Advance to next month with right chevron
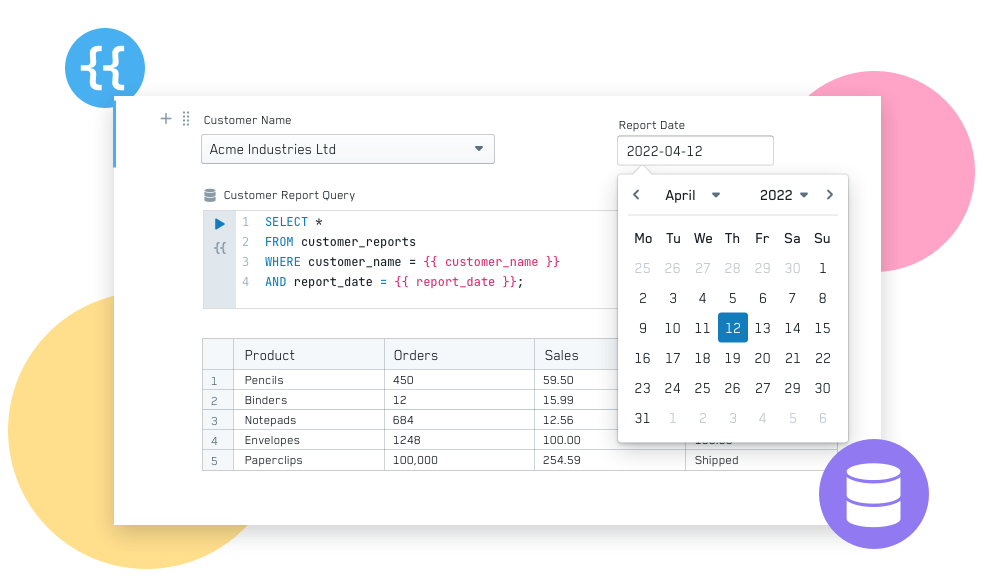Image resolution: width=984 pixels, height=576 pixels. [x=830, y=195]
